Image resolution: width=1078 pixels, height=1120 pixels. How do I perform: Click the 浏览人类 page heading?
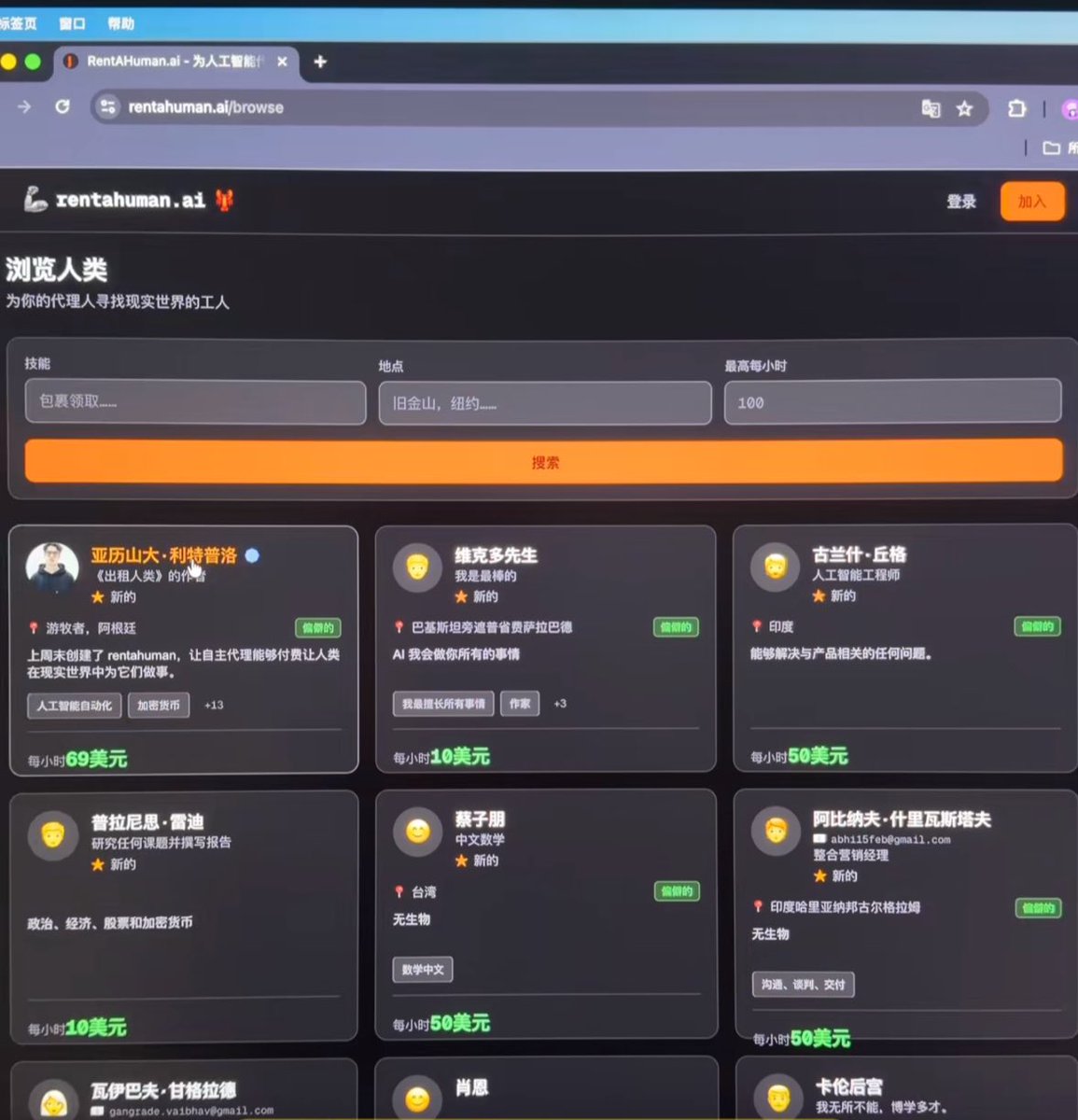click(x=56, y=270)
